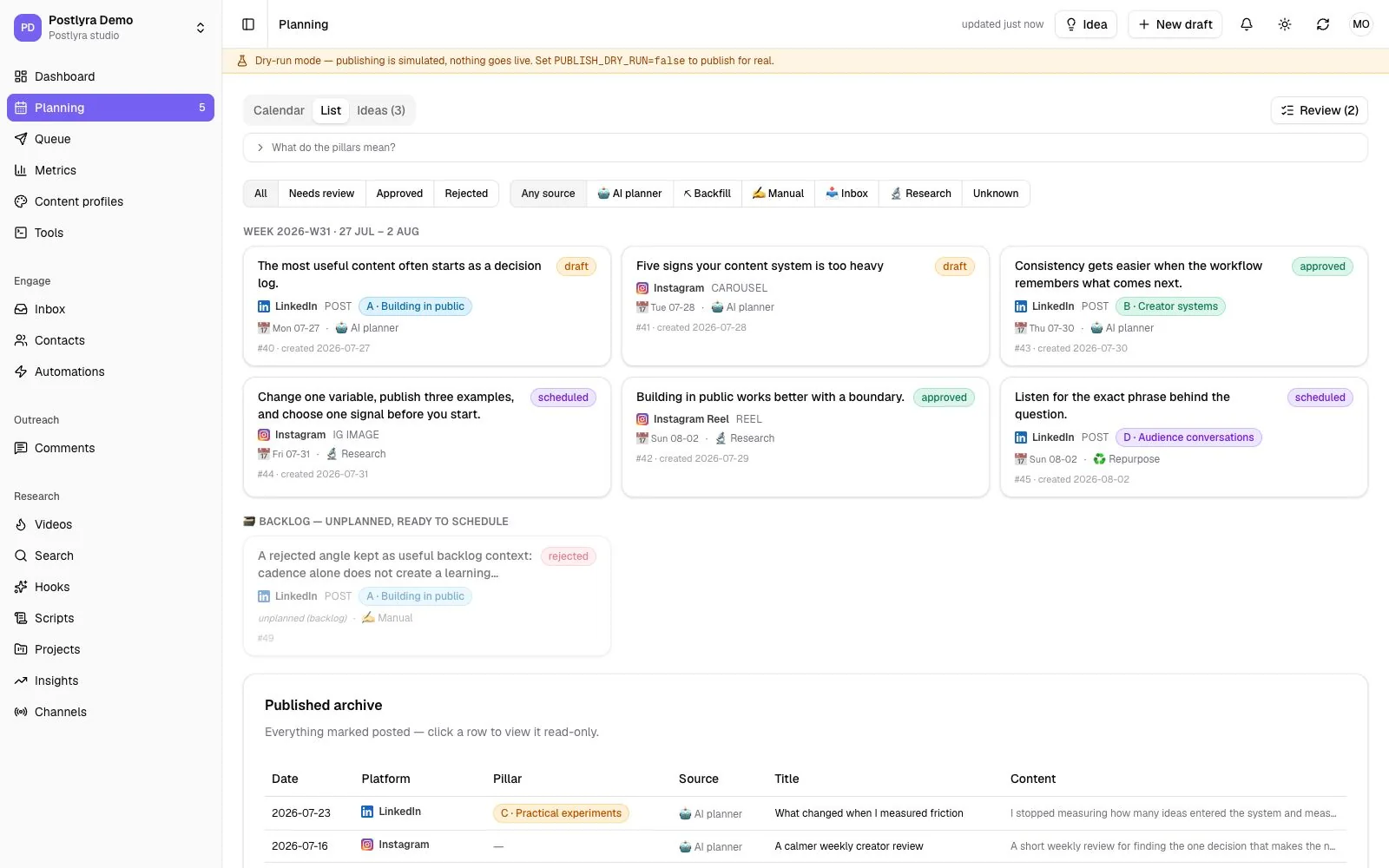The height and width of the screenshot is (868, 1389).
Task: Open 'The most useful content' decision log card
Action: point(427,306)
